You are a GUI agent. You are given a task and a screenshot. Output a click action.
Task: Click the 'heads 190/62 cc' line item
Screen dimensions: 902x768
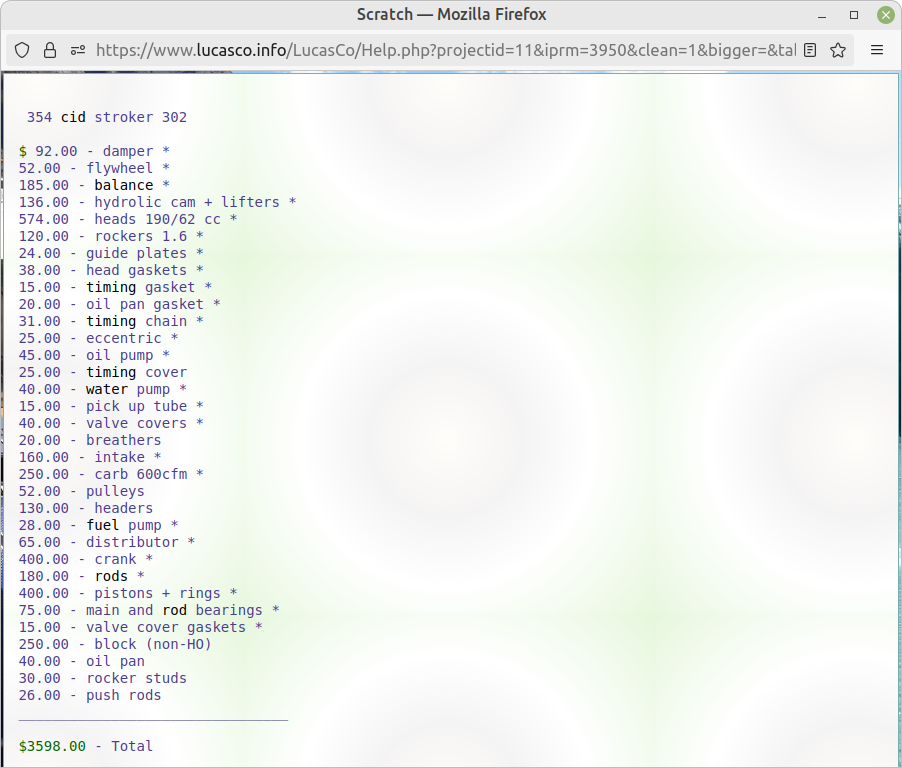click(128, 219)
